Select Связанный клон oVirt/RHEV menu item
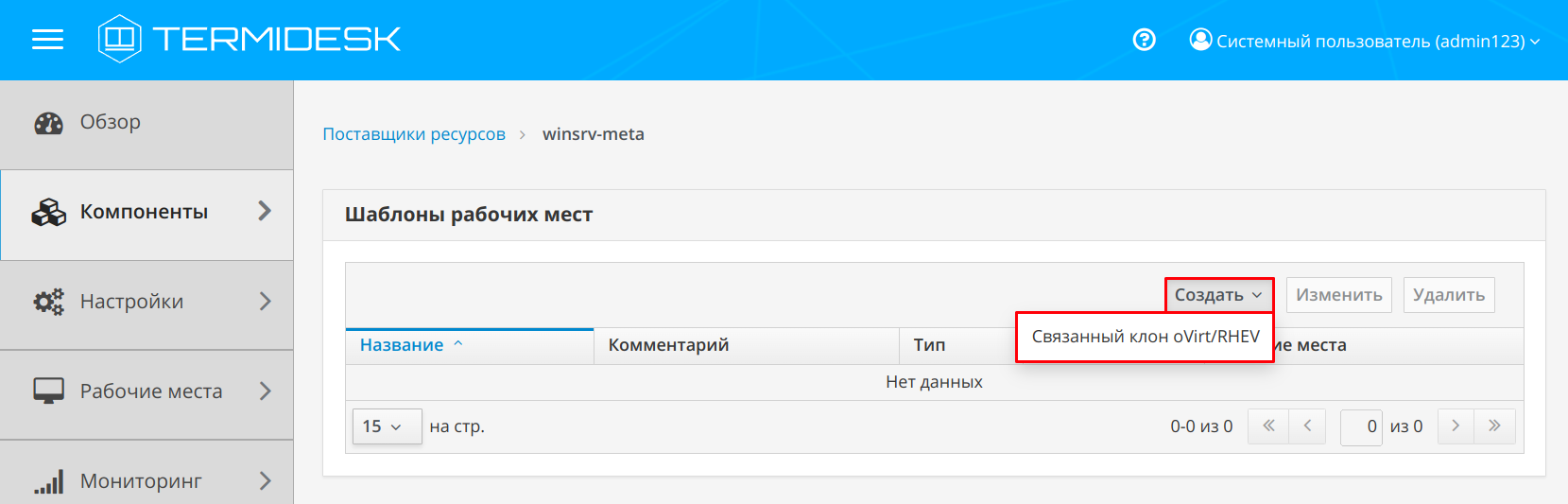This screenshot has width=1568, height=504. click(x=1145, y=337)
